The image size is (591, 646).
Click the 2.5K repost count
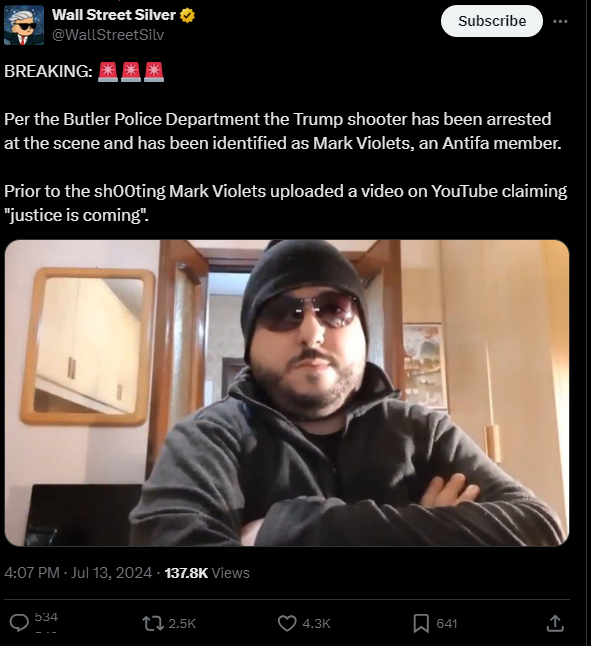[x=182, y=623]
